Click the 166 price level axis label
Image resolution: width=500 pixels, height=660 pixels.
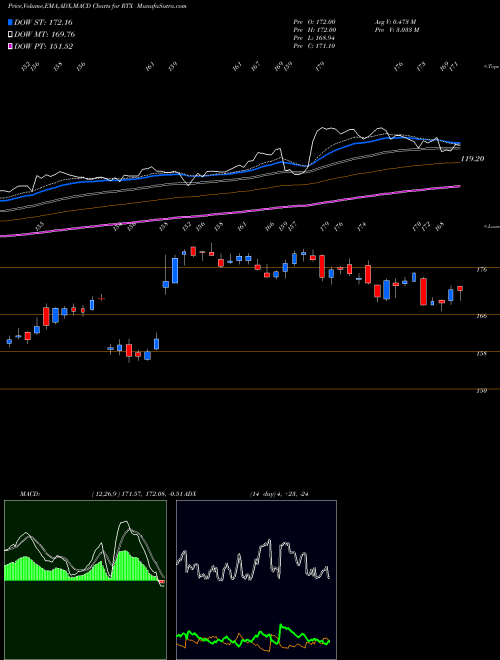(482, 316)
